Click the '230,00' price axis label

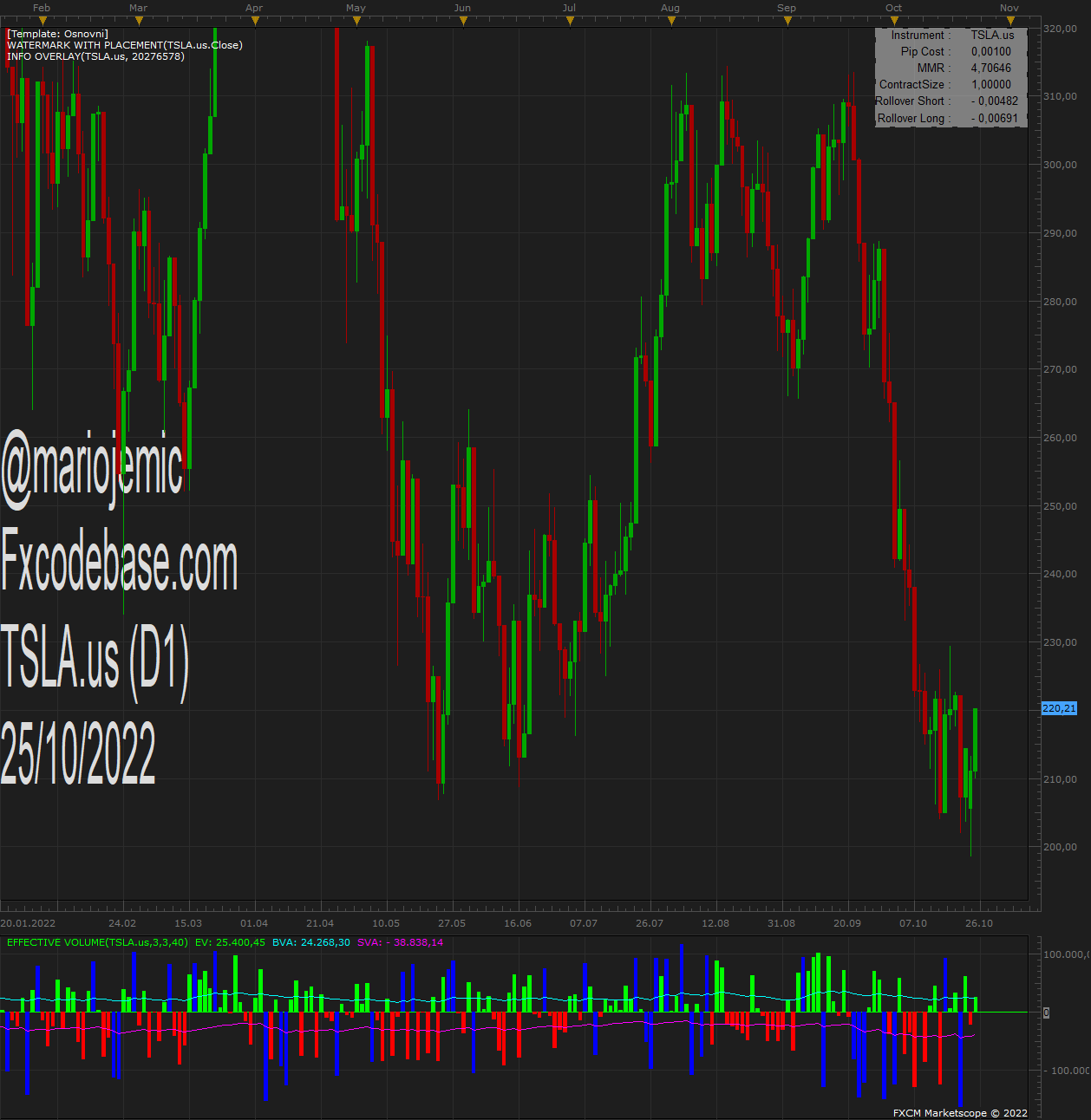[1060, 642]
